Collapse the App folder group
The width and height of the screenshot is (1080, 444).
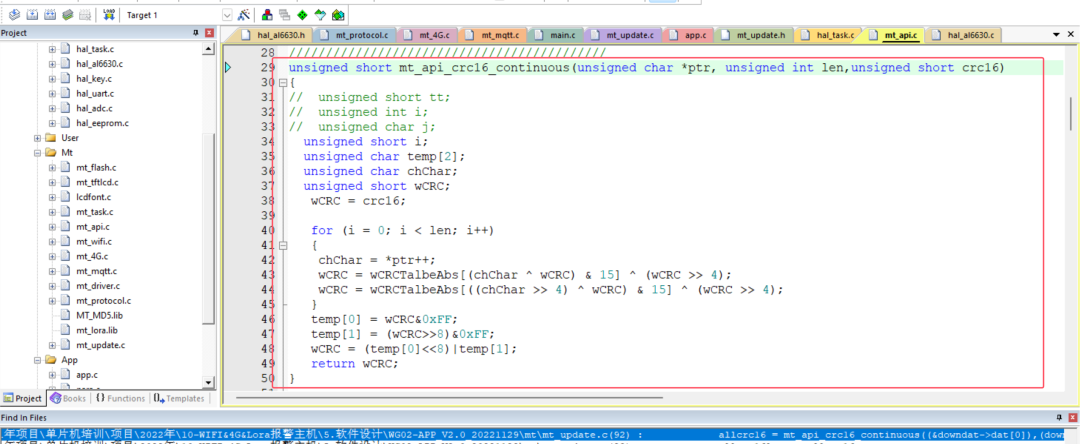click(x=37, y=360)
